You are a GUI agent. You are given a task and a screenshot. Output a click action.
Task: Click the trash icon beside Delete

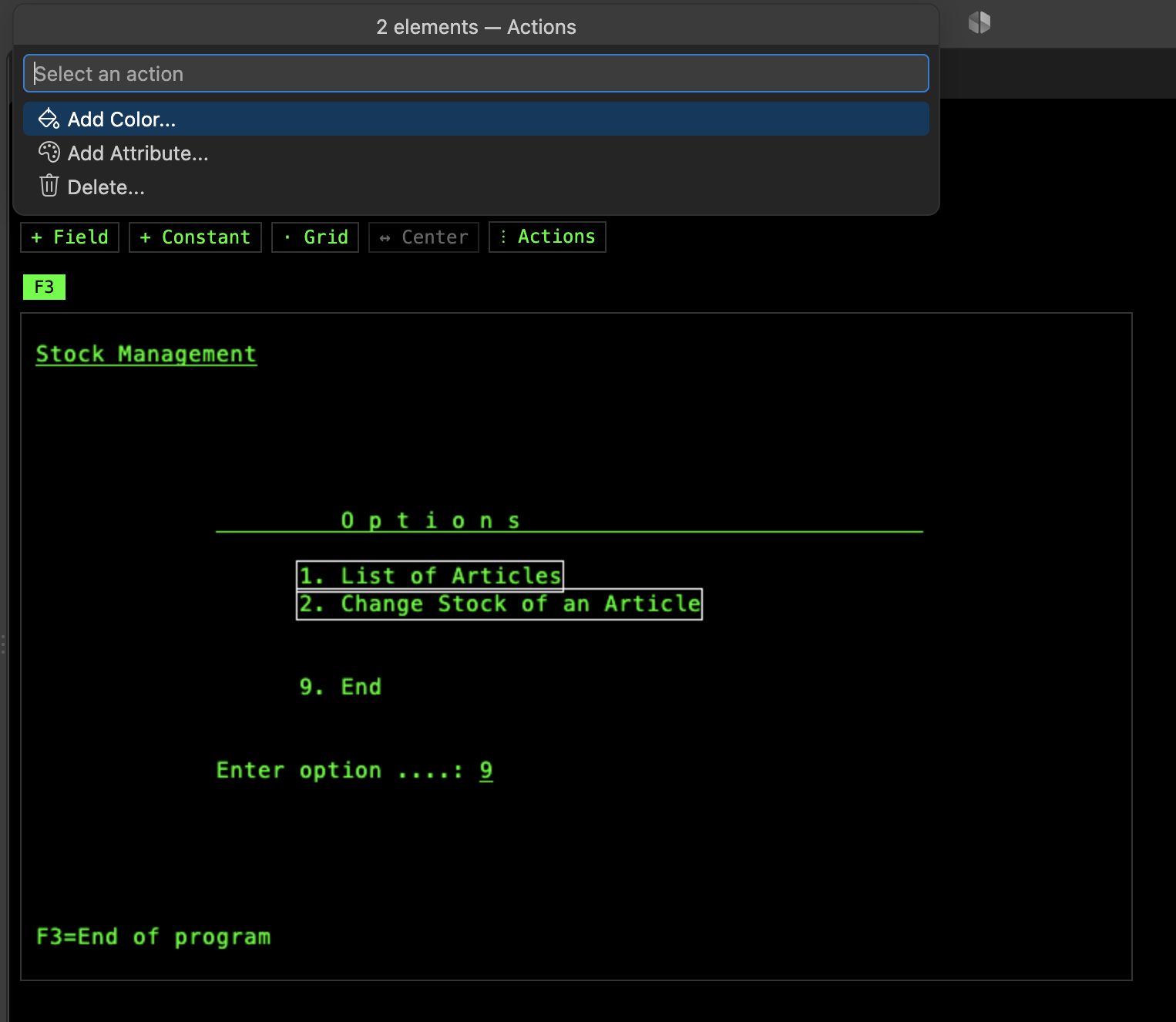click(49, 186)
